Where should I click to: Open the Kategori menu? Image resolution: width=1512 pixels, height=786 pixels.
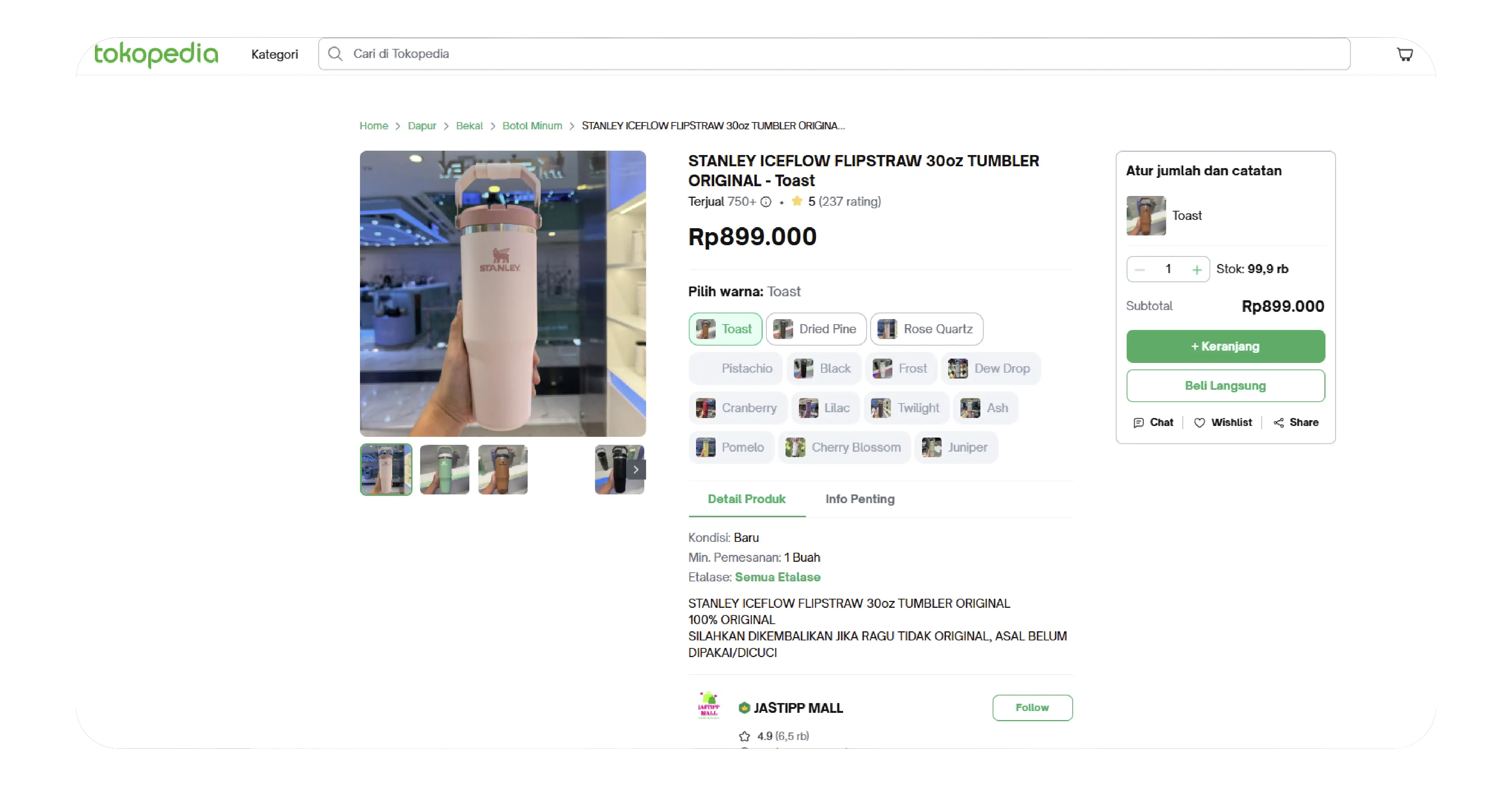[275, 55]
